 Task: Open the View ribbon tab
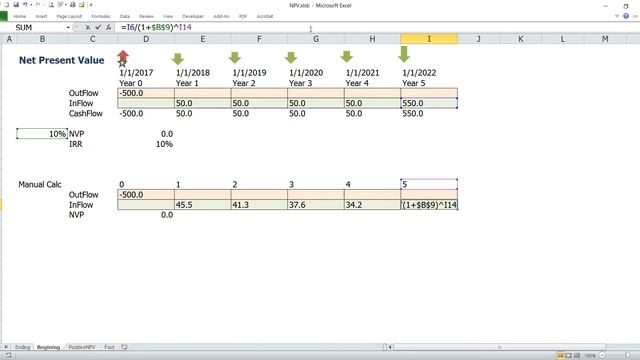(168, 16)
